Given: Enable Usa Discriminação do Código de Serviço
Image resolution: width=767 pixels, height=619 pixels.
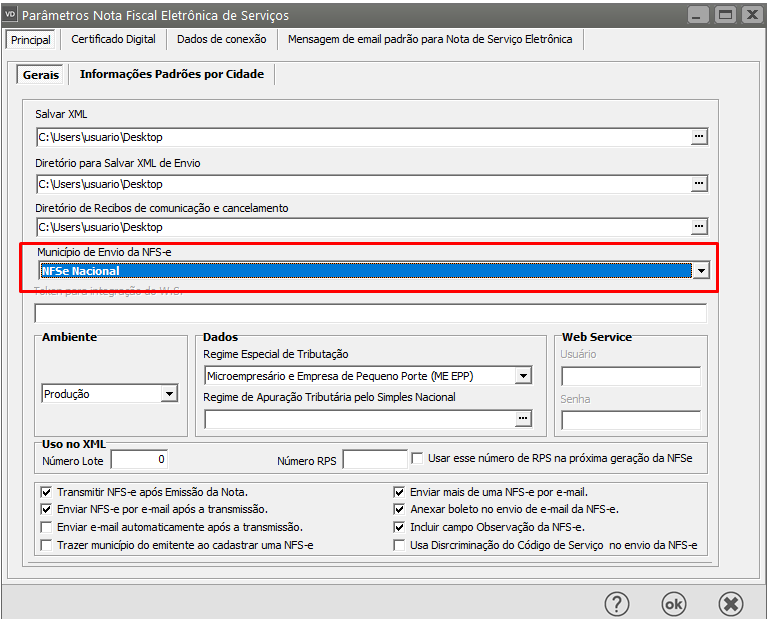Looking at the screenshot, I should tap(399, 545).
